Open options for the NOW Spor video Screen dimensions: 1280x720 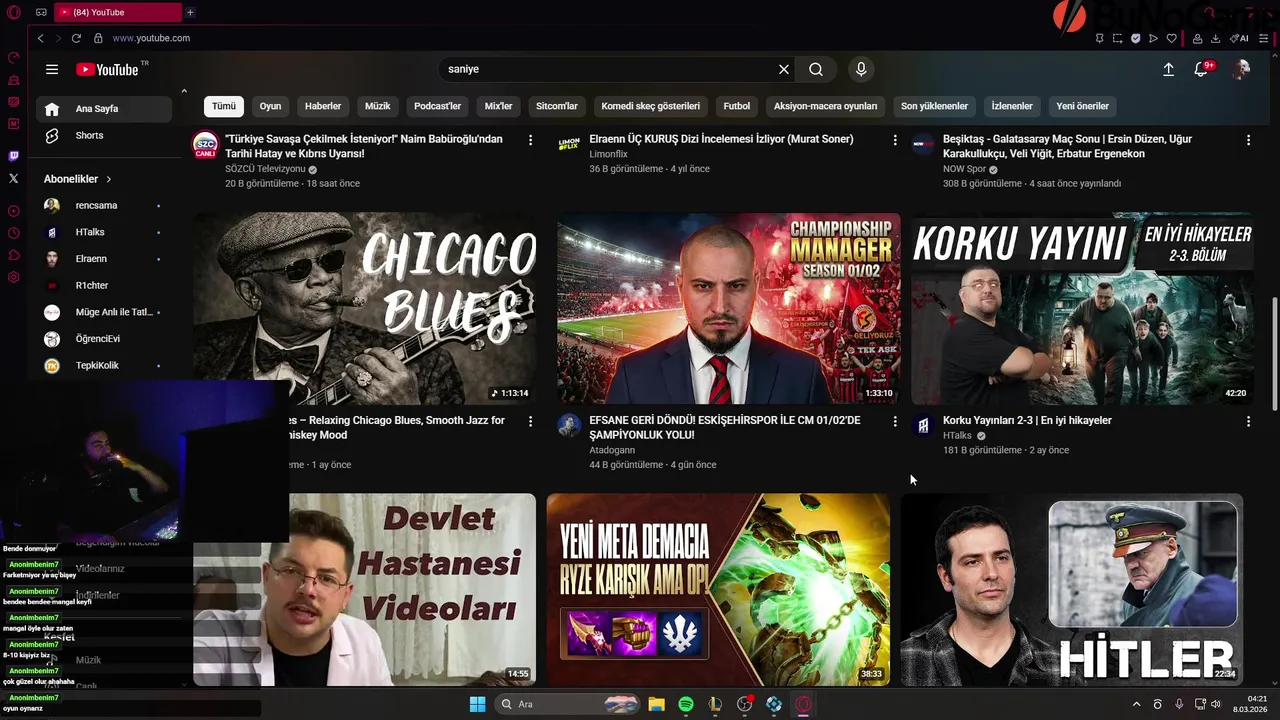click(1248, 140)
